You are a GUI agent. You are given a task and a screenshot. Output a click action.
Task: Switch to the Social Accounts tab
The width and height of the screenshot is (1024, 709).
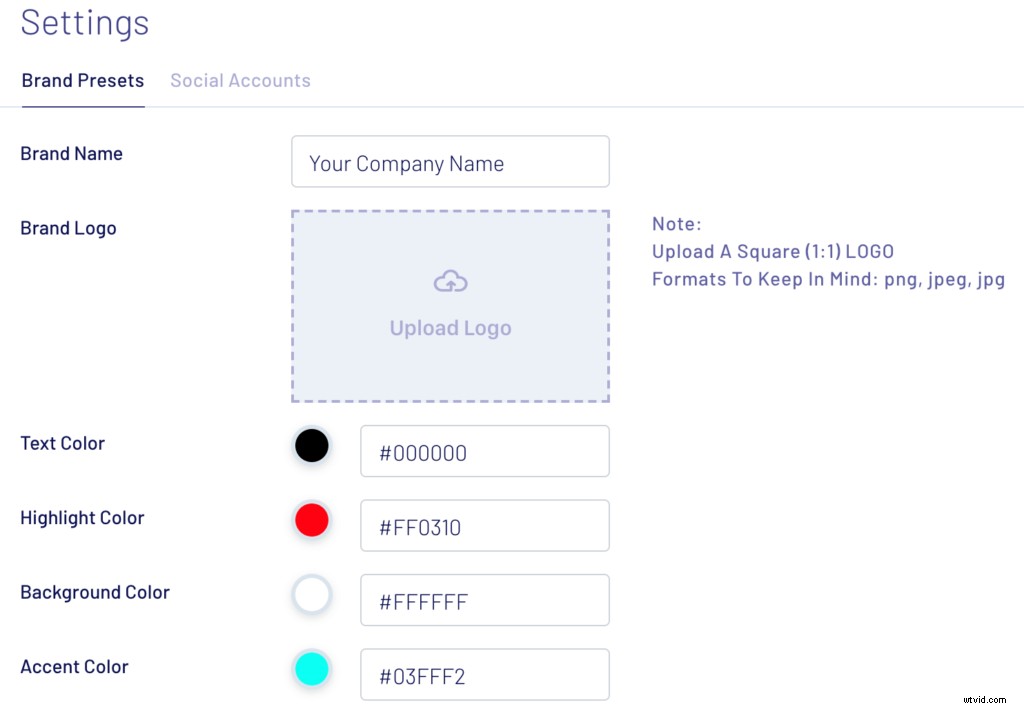tap(240, 81)
